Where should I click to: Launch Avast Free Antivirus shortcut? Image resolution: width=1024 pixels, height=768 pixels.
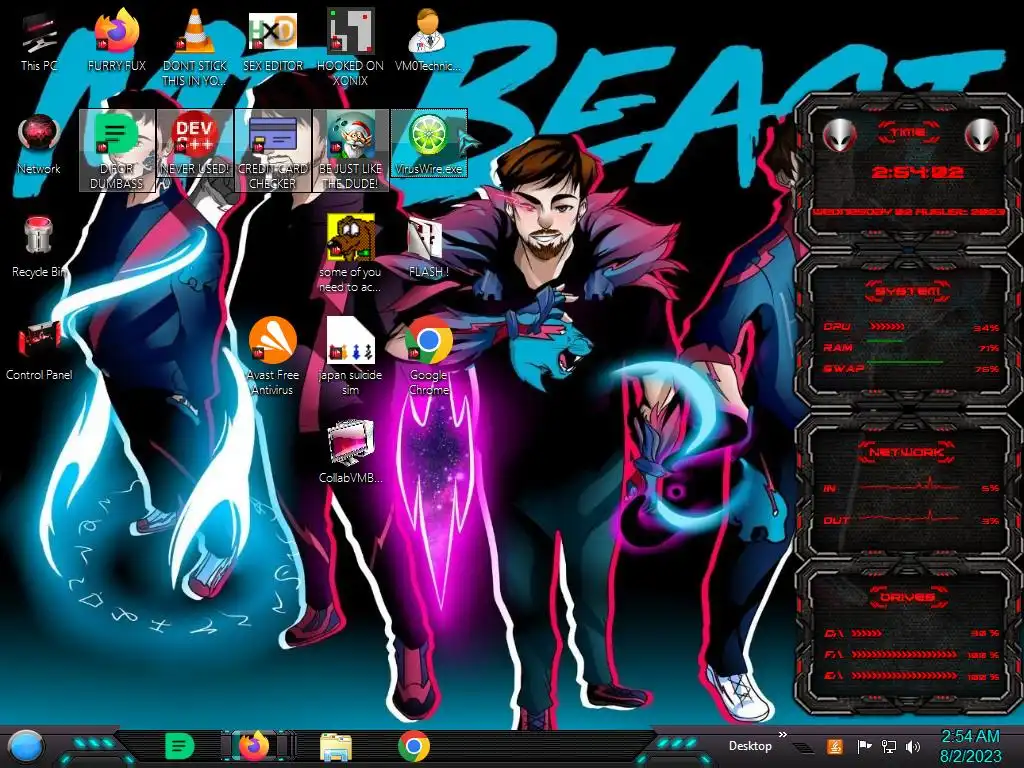tap(272, 357)
